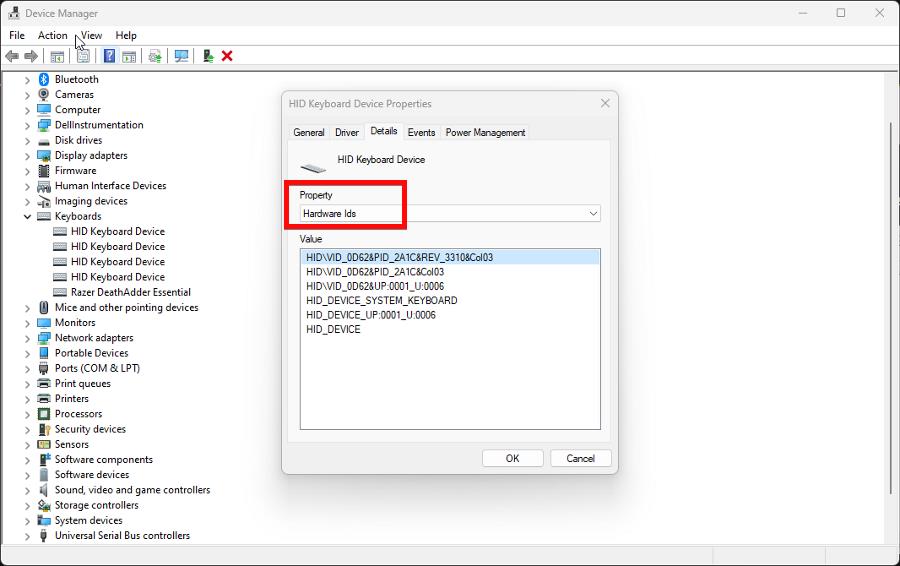Viewport: 900px width, 566px height.
Task: Open the View menu
Action: (x=92, y=36)
